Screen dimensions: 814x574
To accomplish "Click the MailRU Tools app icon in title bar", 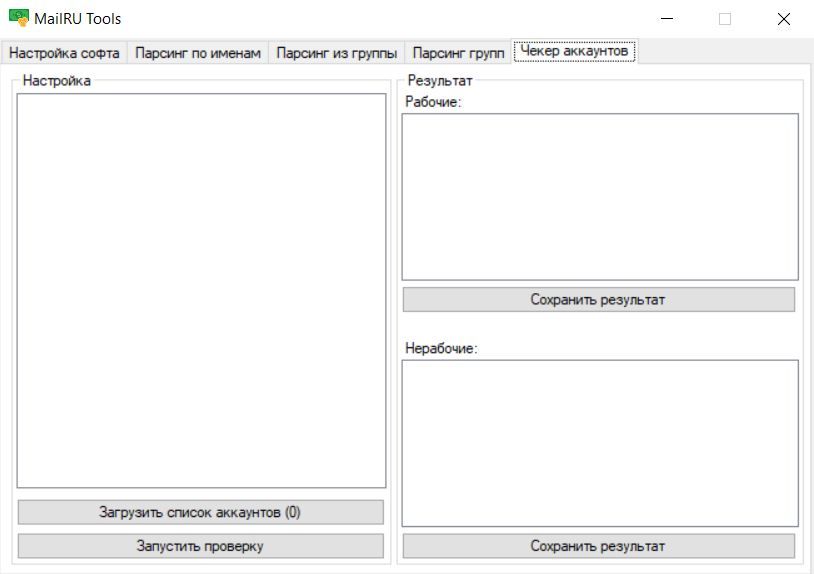I will tap(18, 18).
